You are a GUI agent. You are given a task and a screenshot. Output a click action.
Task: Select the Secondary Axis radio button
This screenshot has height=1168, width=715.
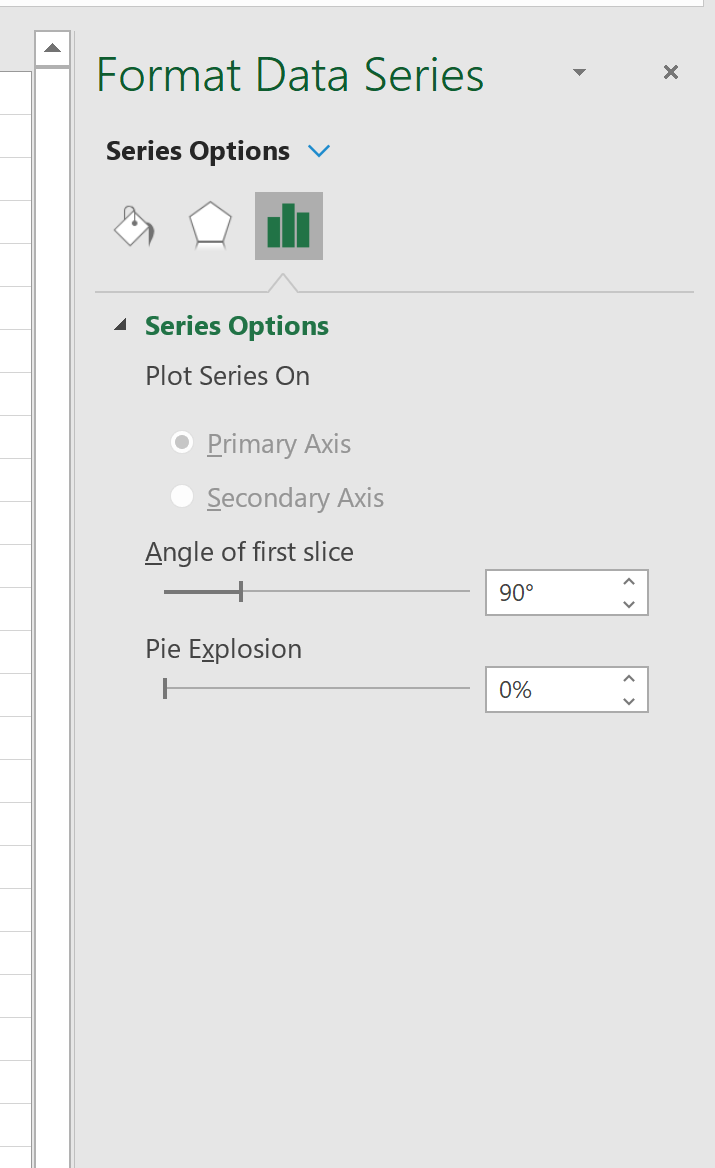[181, 497]
